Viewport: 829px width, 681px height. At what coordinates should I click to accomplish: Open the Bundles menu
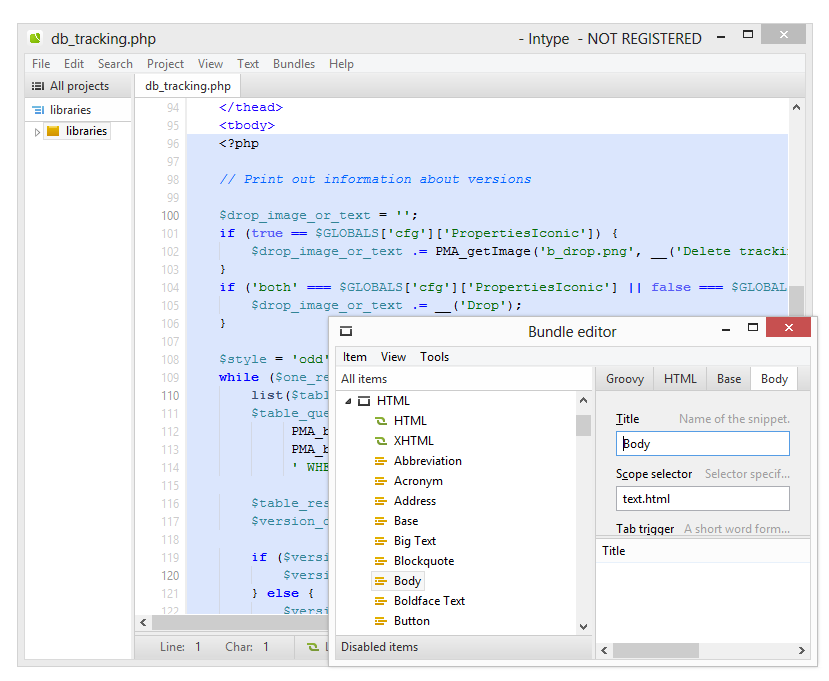(294, 64)
